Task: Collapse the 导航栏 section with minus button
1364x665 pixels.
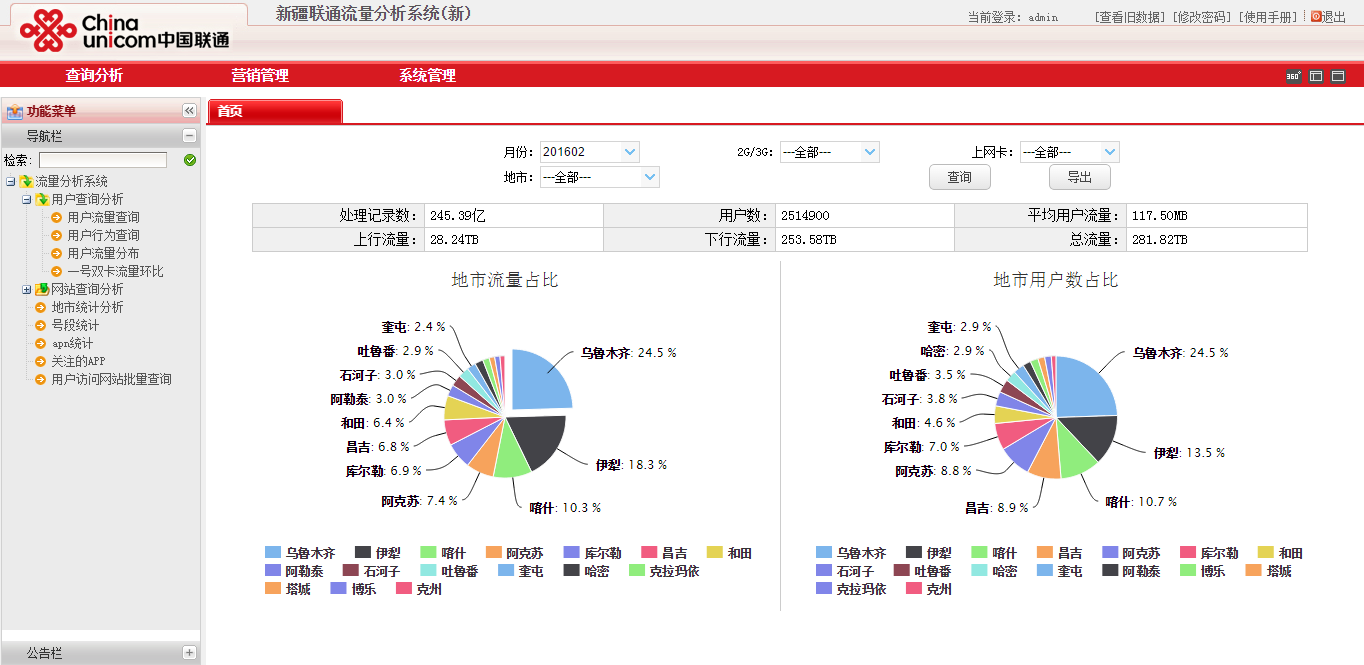Action: [189, 136]
